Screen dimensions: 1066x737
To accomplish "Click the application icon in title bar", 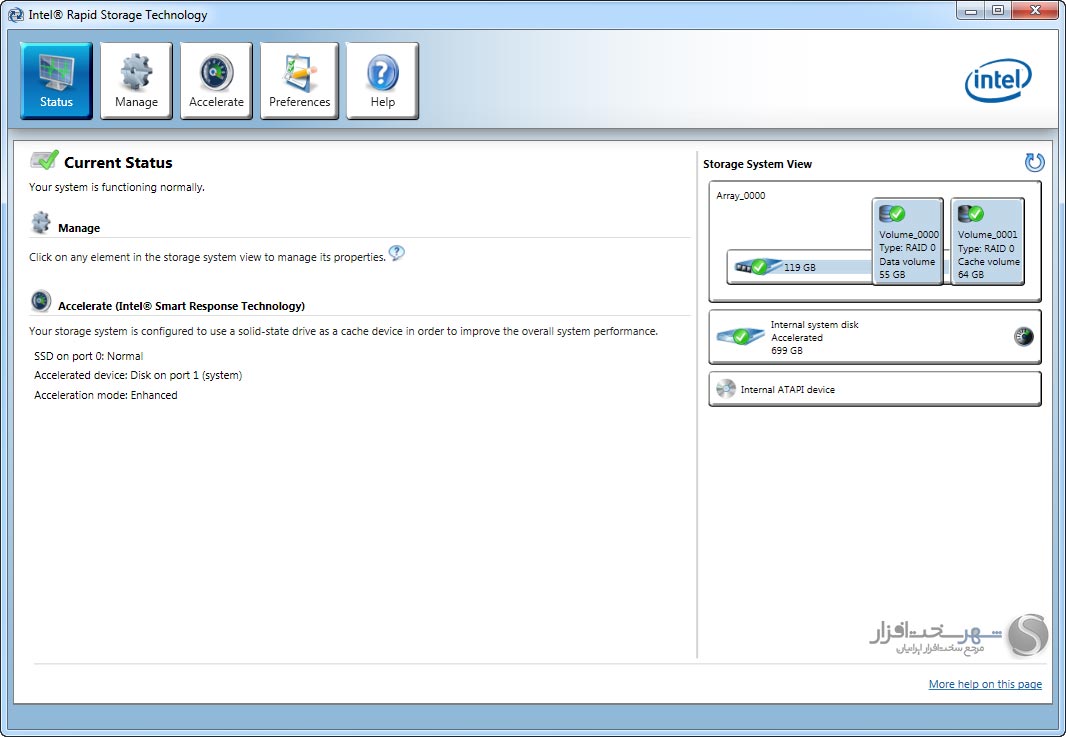I will (16, 14).
